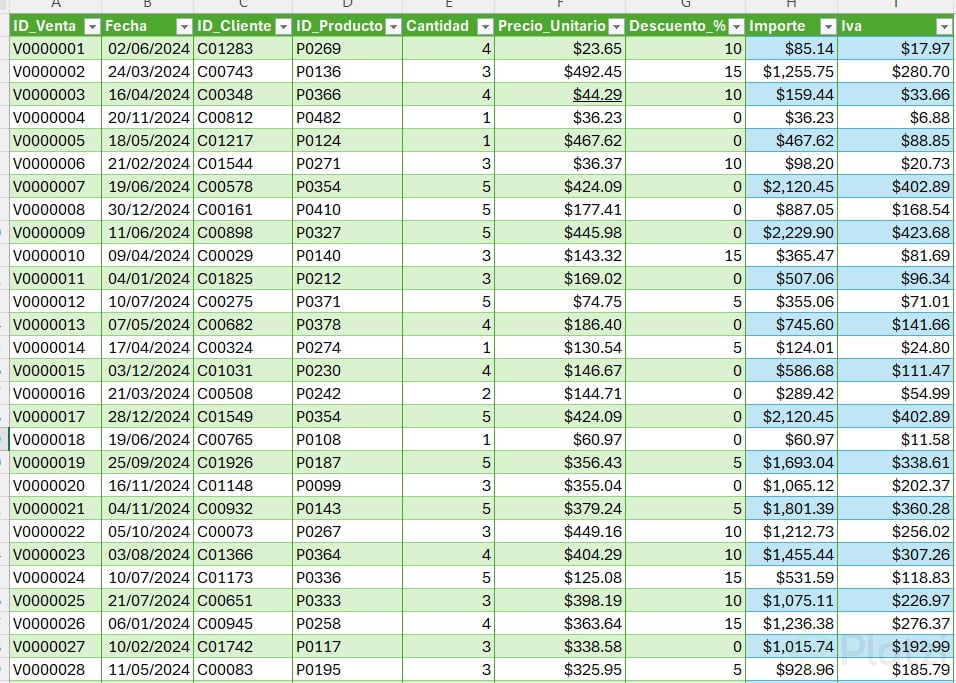956x683 pixels.
Task: Select the discount cell in row V0000026
Action: (x=685, y=624)
